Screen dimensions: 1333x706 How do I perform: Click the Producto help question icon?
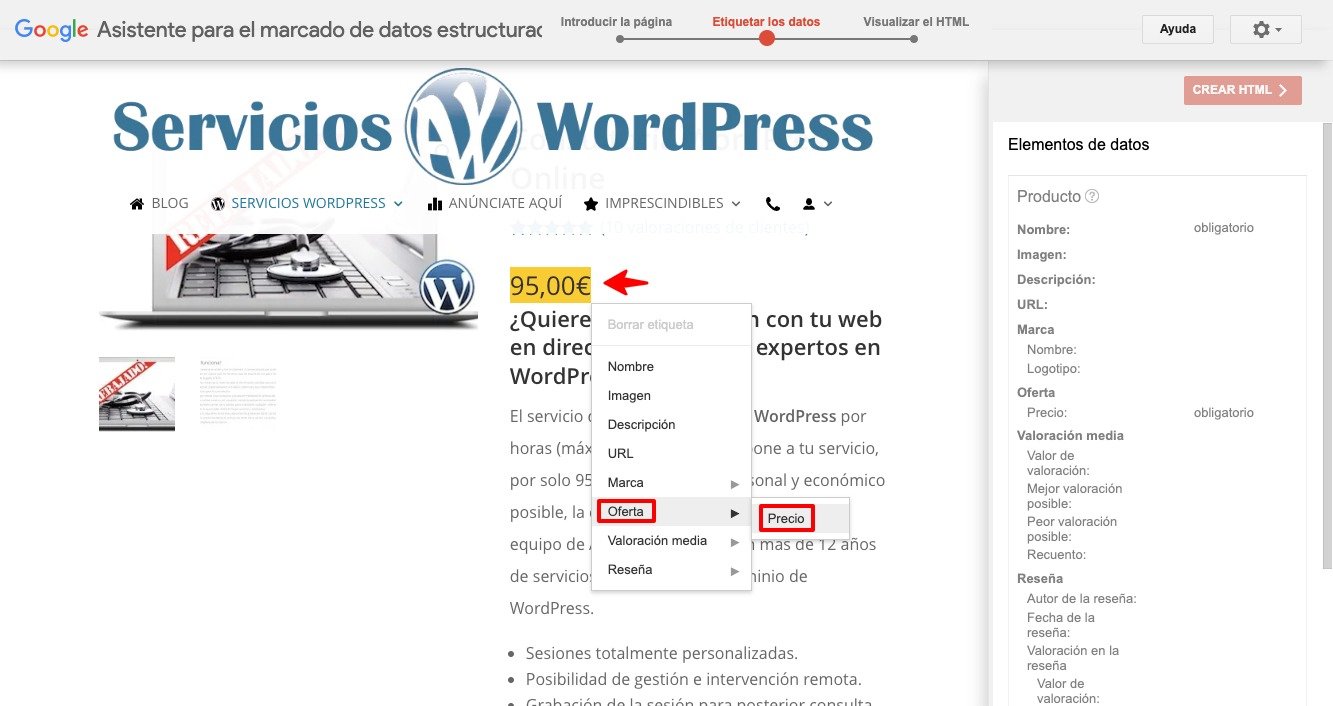(x=1092, y=197)
